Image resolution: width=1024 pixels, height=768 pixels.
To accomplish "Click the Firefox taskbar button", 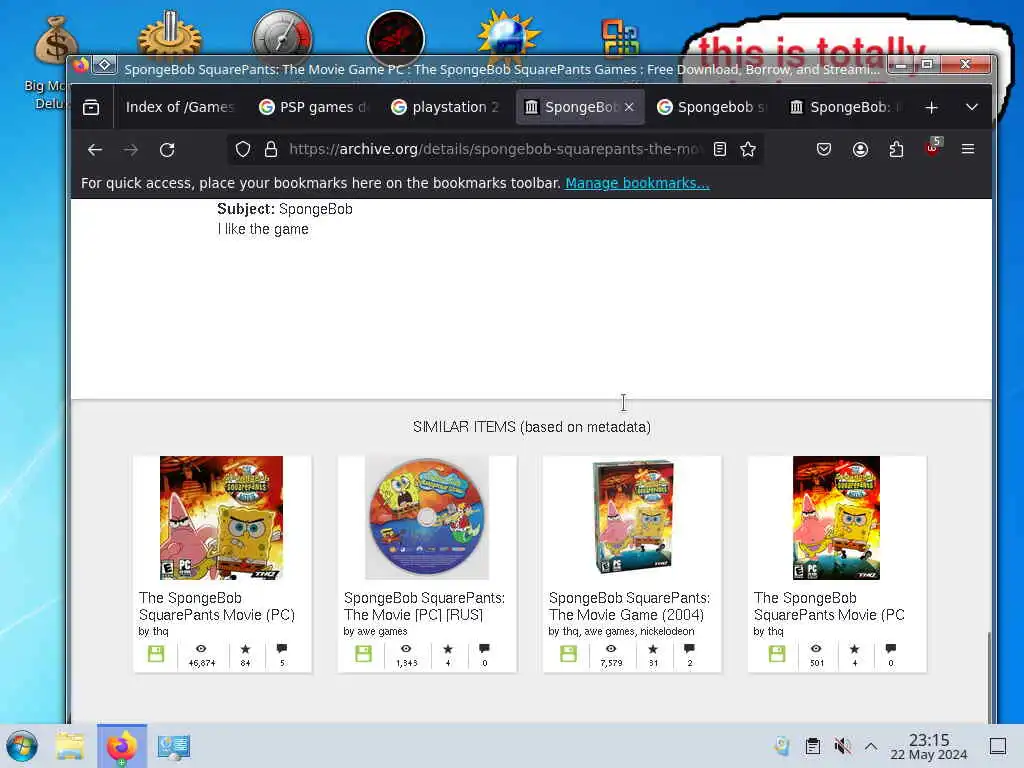I will [121, 746].
